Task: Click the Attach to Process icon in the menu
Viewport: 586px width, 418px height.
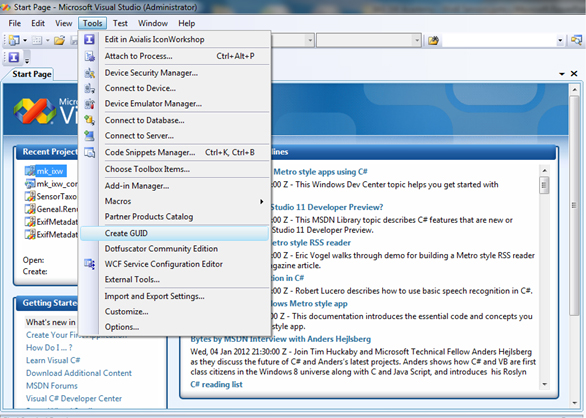Action: pos(90,56)
